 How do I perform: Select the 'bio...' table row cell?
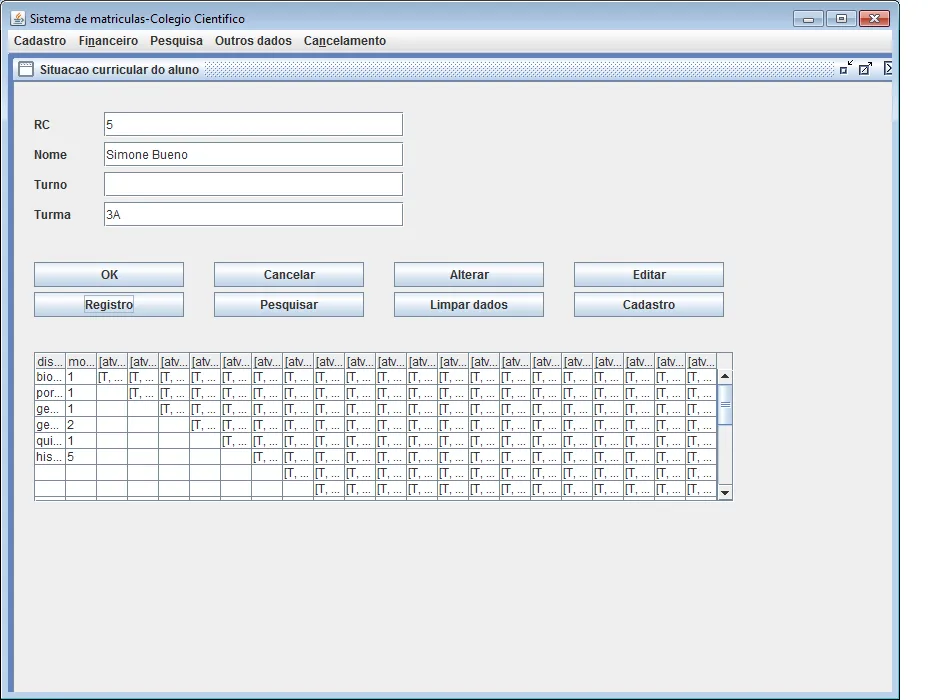50,377
